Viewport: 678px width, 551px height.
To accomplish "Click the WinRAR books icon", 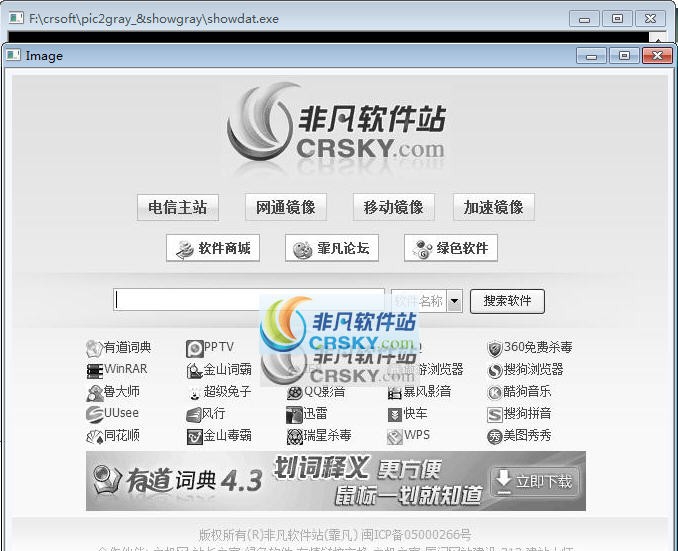I will 94,371.
